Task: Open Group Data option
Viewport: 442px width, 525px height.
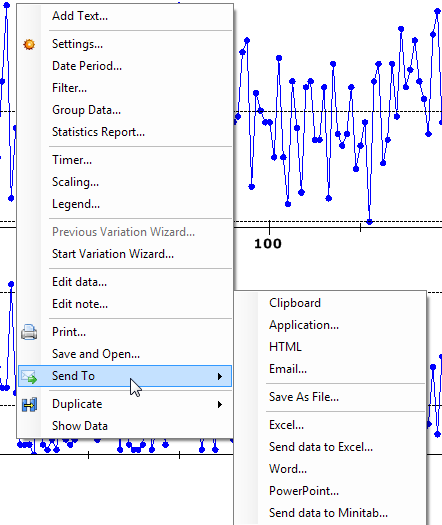Action: 86,110
